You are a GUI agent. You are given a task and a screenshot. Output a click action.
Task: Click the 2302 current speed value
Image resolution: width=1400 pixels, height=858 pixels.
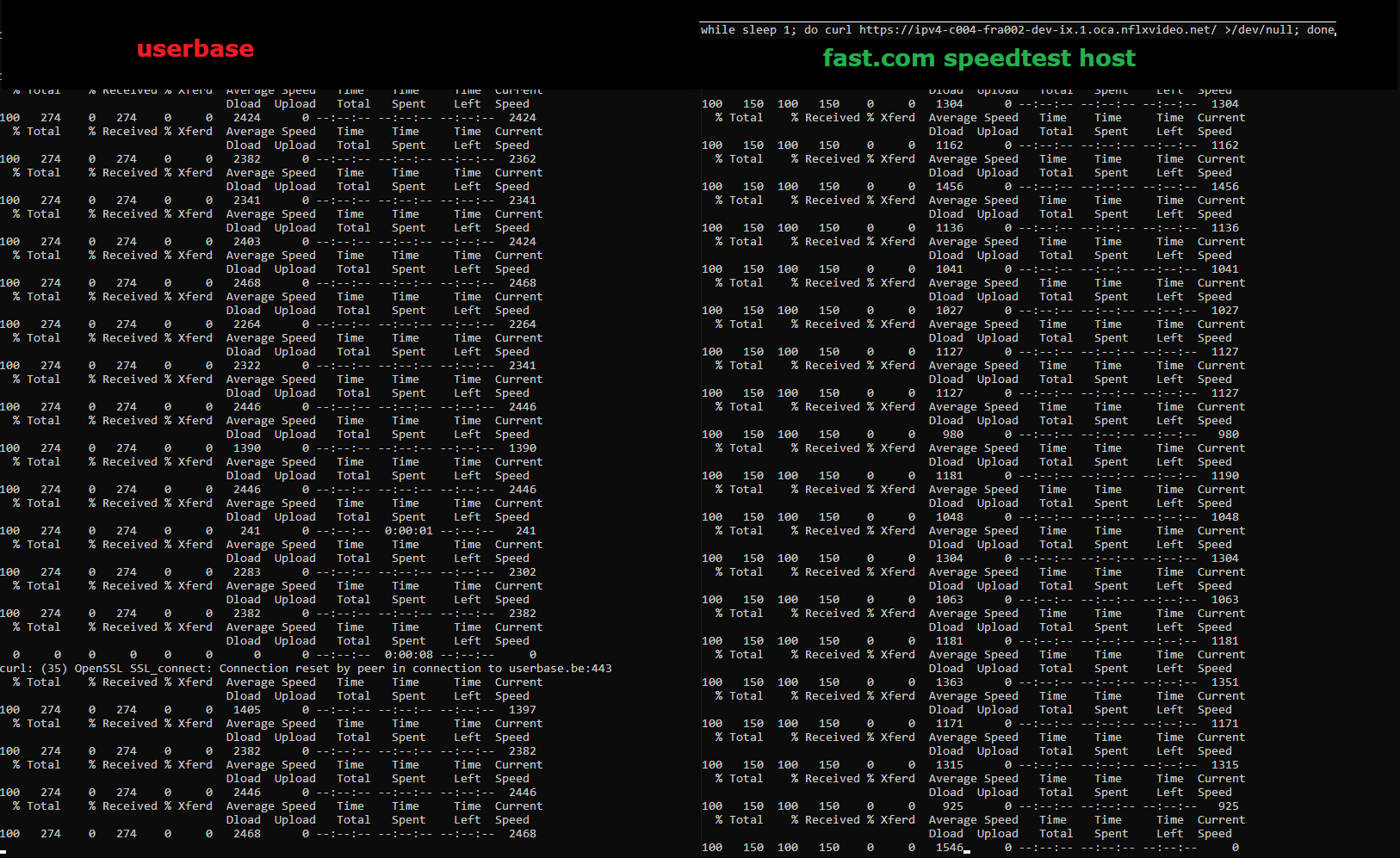point(522,572)
